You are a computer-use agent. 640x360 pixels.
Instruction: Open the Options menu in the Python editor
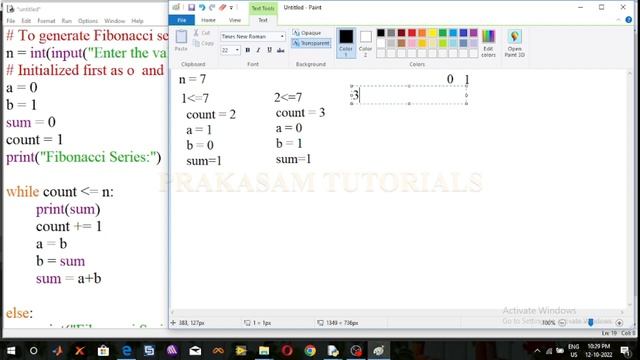coord(88,21)
